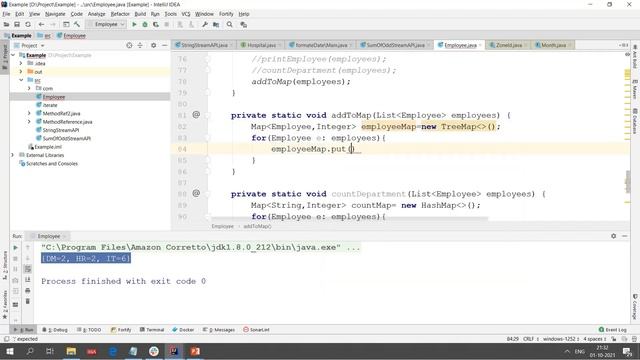Open the VCS menu
Screen dimensions: 640x360
[186, 14]
